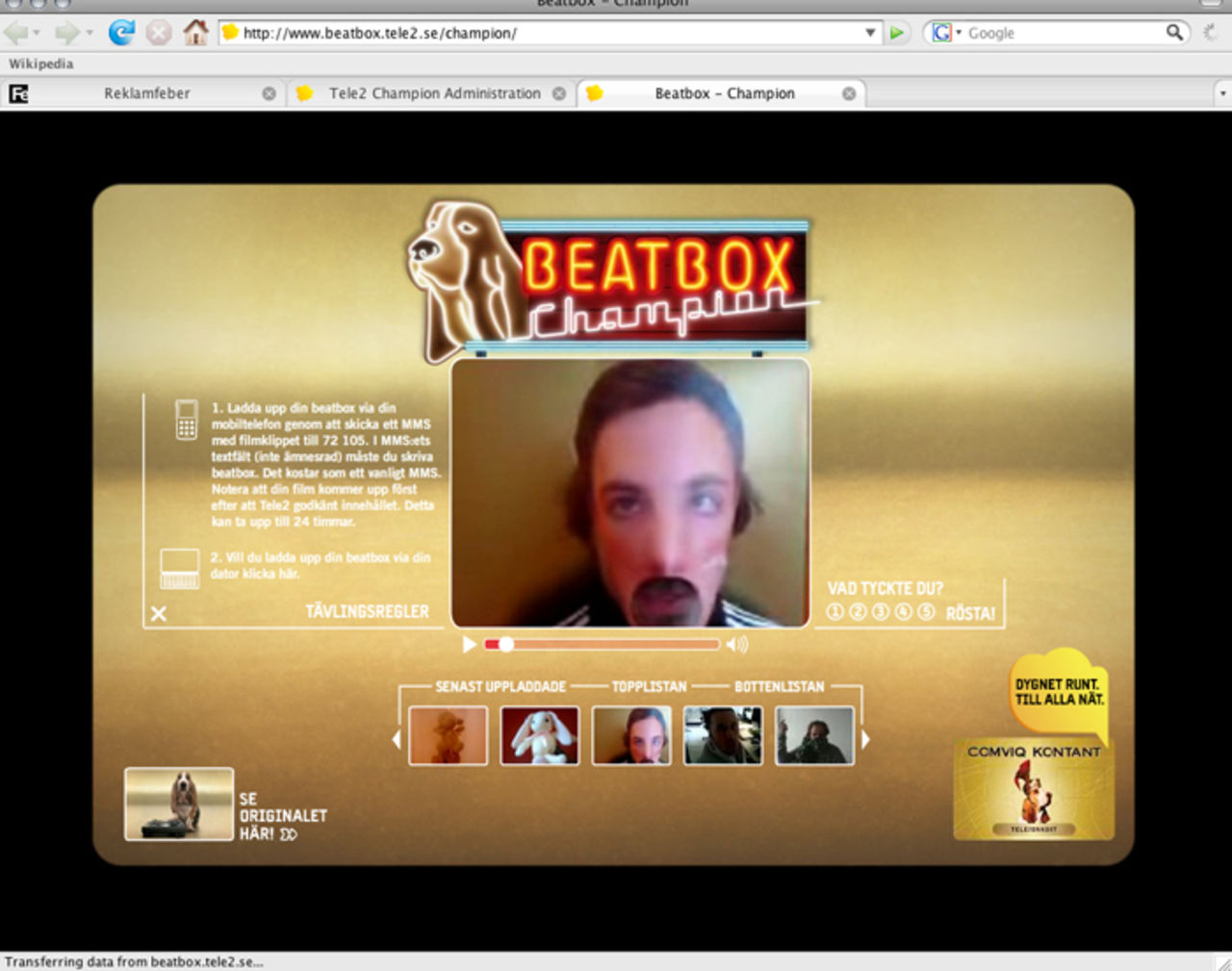Rate the video 4
The height and width of the screenshot is (971, 1232).
tap(904, 612)
